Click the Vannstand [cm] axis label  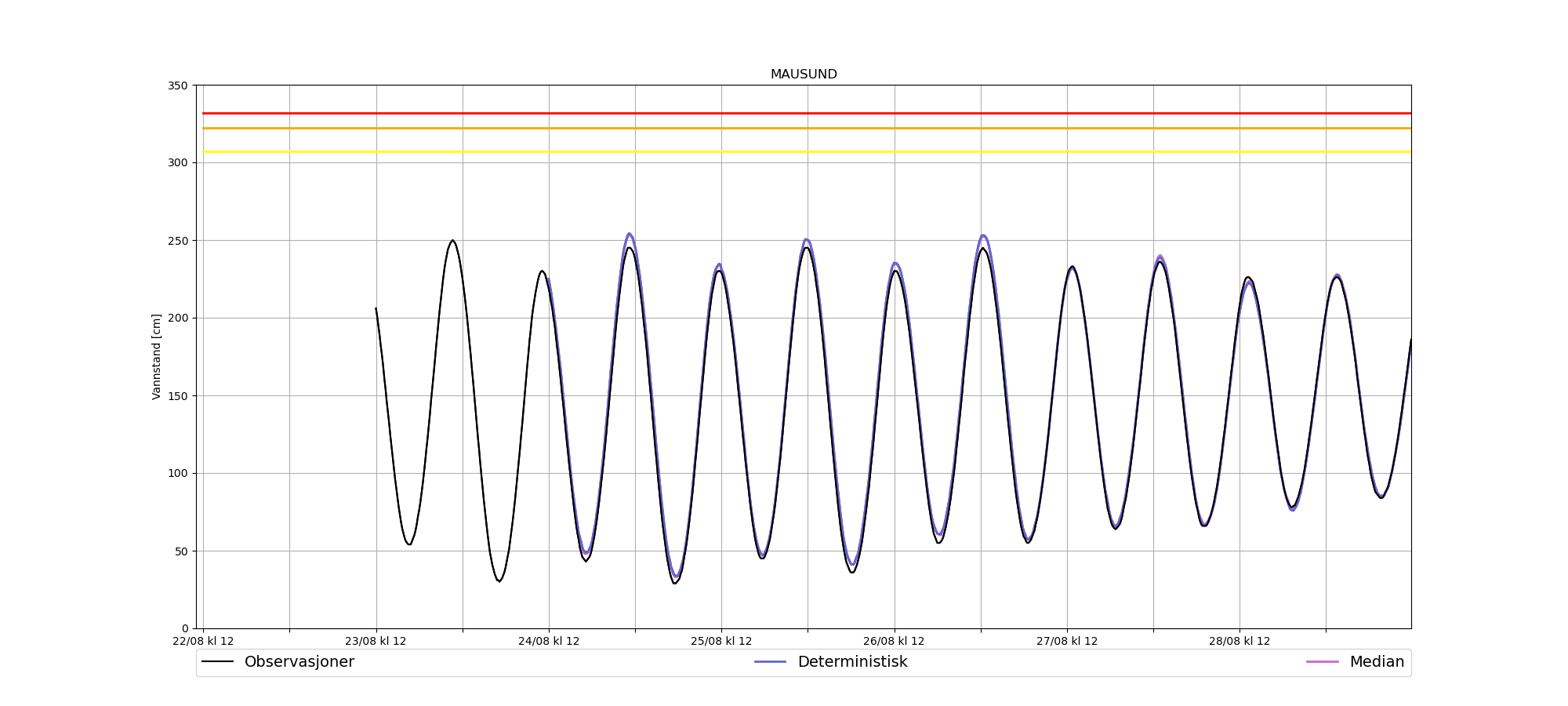[x=157, y=357]
